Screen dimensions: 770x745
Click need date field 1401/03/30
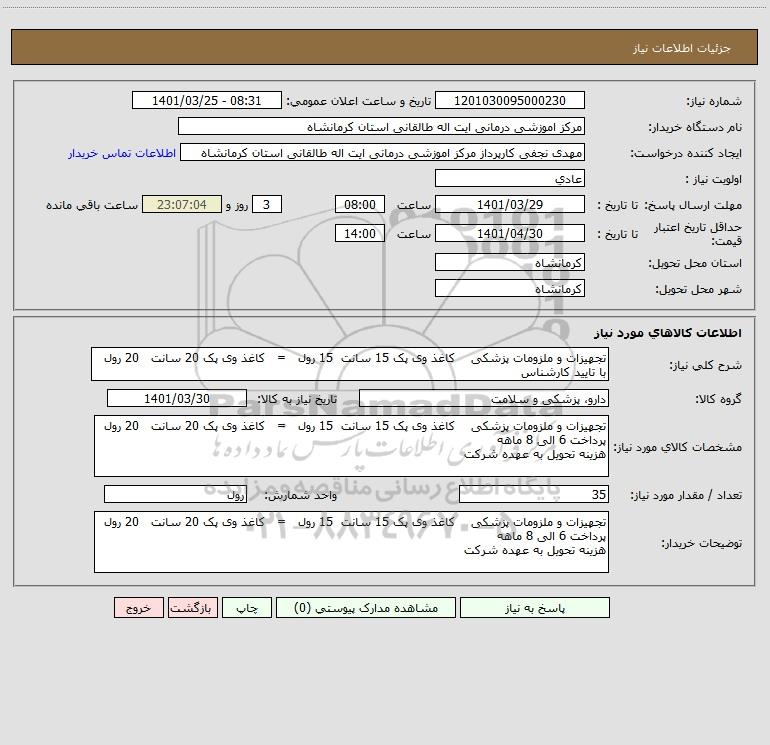click(177, 398)
